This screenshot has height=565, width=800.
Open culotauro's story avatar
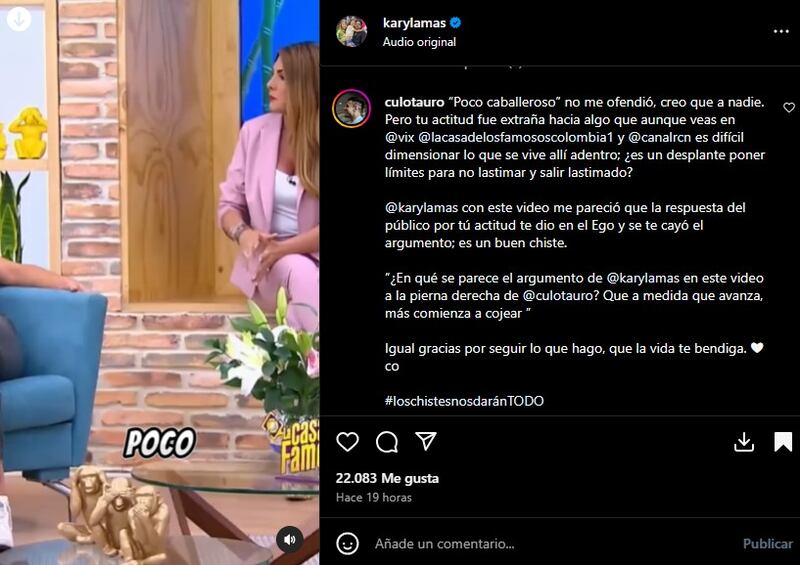tap(352, 109)
